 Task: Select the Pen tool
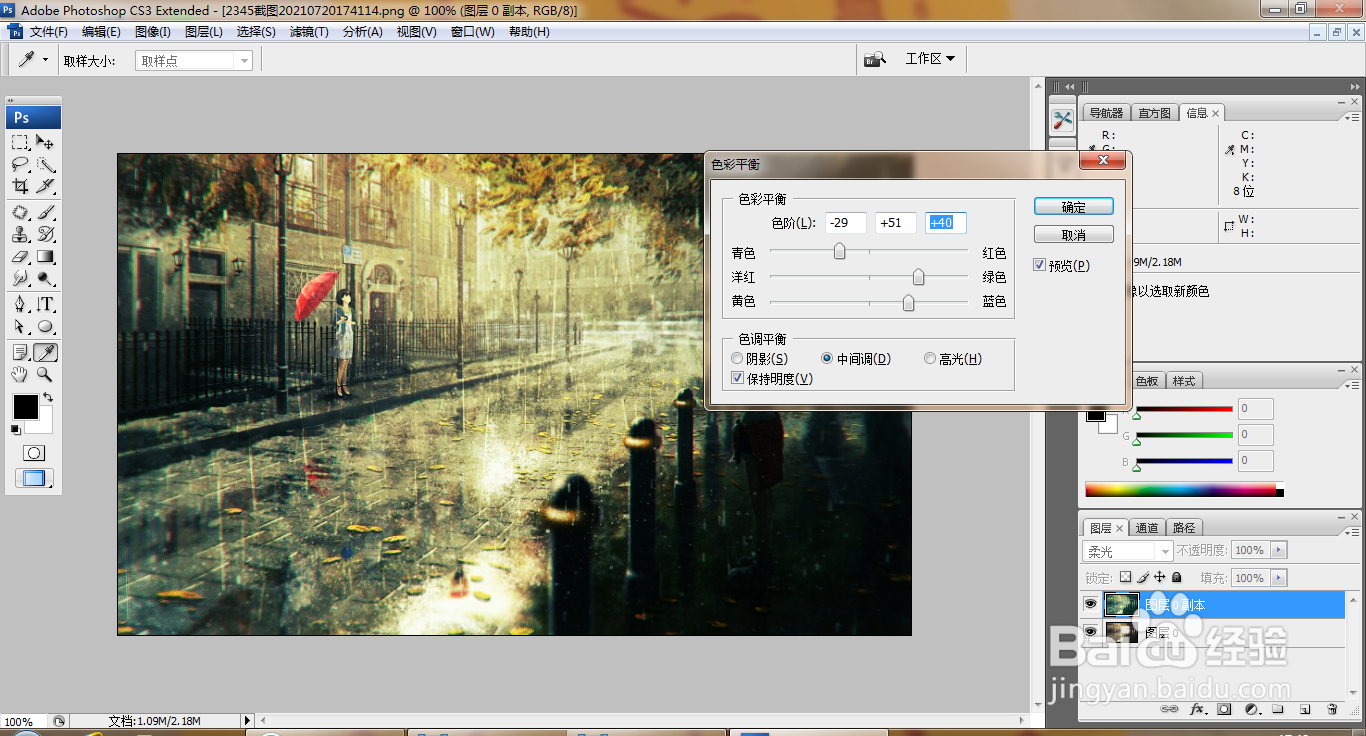pyautogui.click(x=20, y=304)
